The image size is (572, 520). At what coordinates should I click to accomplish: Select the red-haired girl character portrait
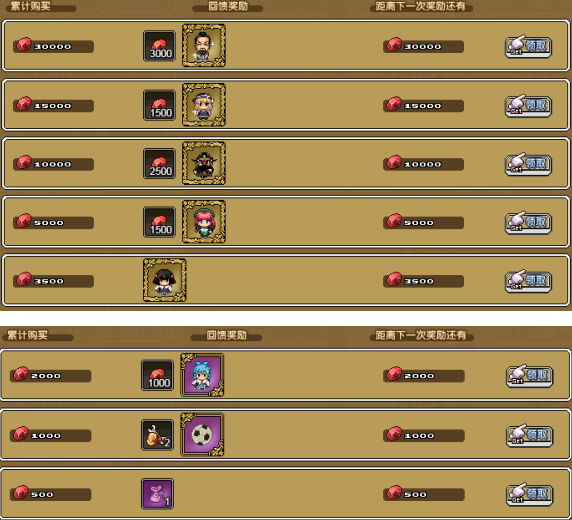(204, 222)
